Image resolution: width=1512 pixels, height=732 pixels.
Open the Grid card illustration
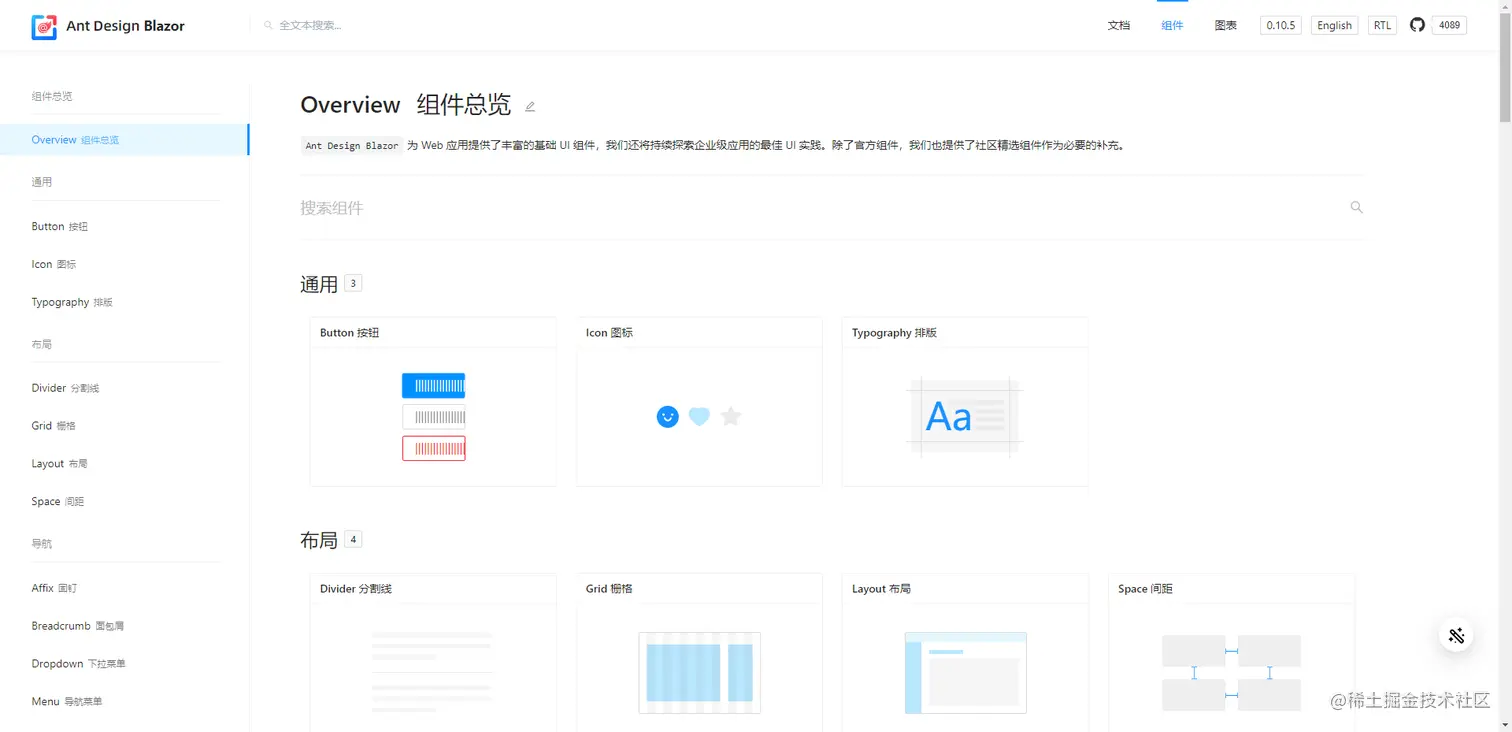pos(699,672)
